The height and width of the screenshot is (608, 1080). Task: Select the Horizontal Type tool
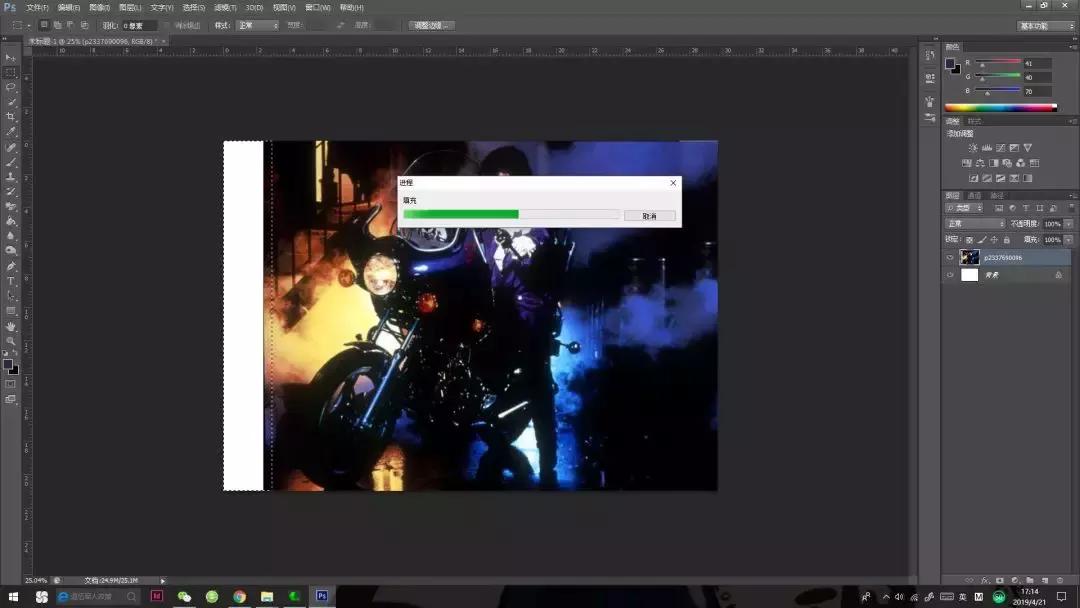click(x=11, y=281)
